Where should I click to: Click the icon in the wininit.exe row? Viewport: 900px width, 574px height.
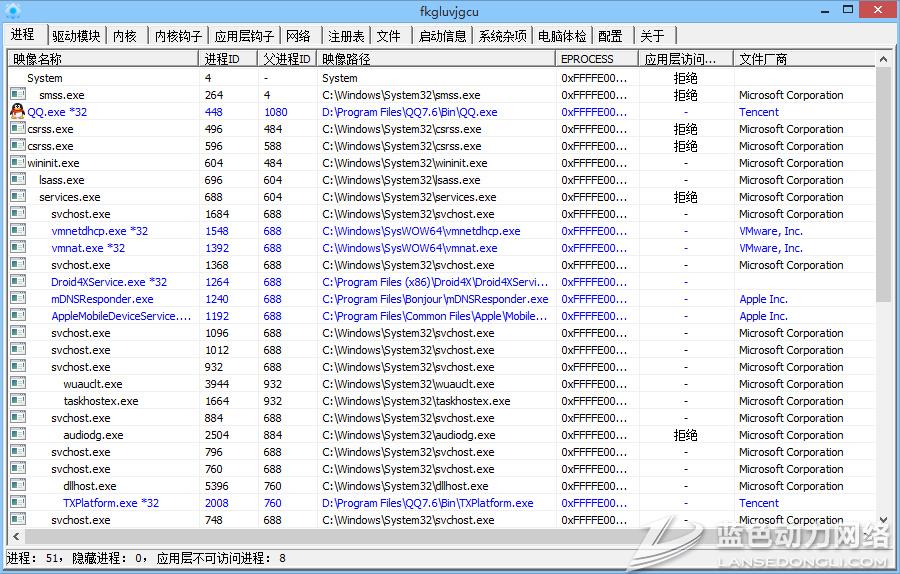[x=17, y=163]
